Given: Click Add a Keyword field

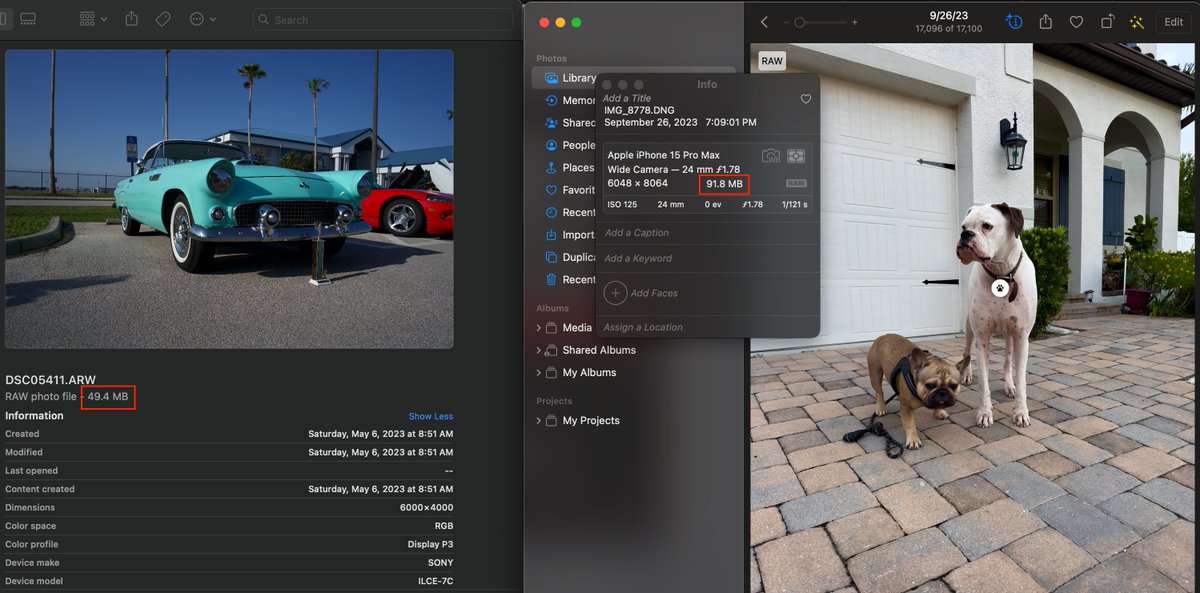Looking at the screenshot, I should tap(638, 258).
